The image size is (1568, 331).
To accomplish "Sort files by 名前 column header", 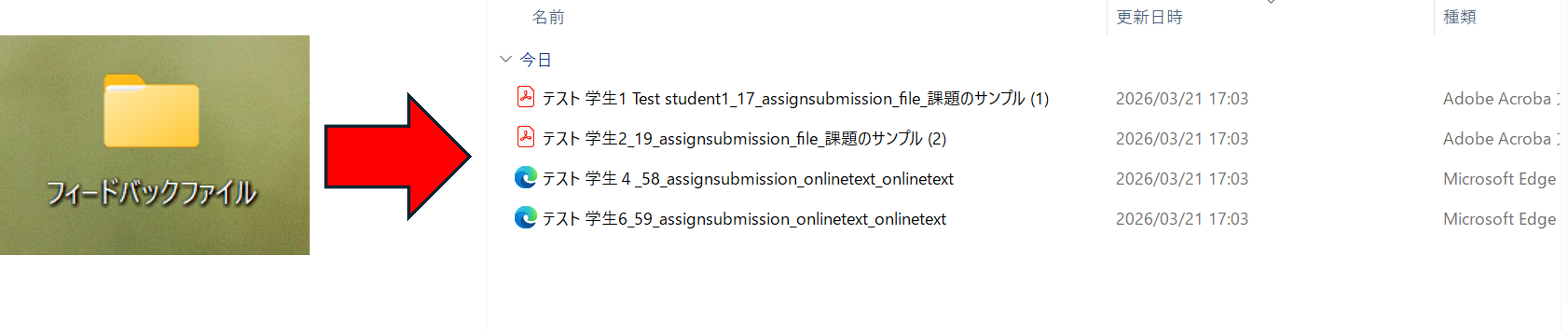I will point(548,17).
